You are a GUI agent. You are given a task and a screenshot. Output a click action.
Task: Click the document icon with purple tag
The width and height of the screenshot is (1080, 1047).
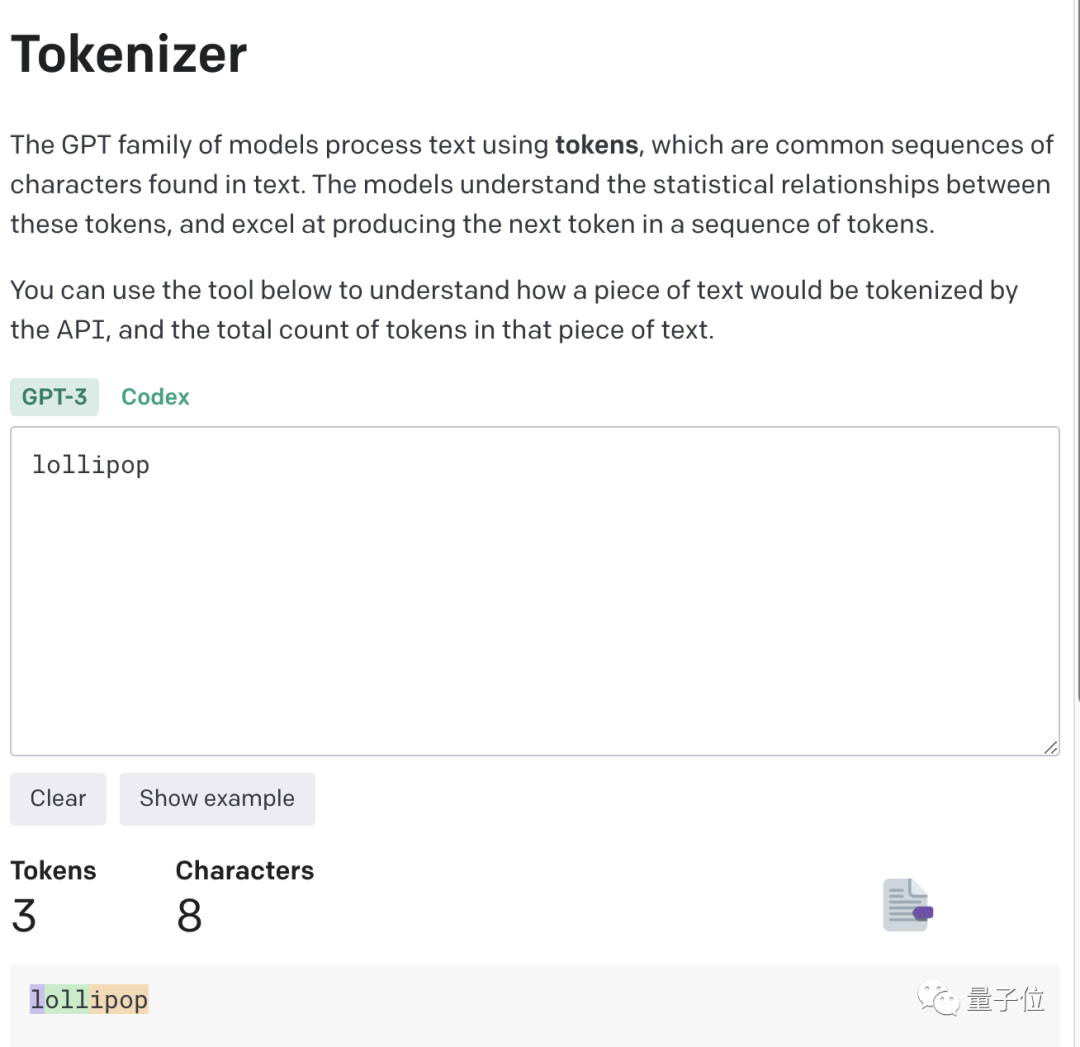tap(908, 904)
